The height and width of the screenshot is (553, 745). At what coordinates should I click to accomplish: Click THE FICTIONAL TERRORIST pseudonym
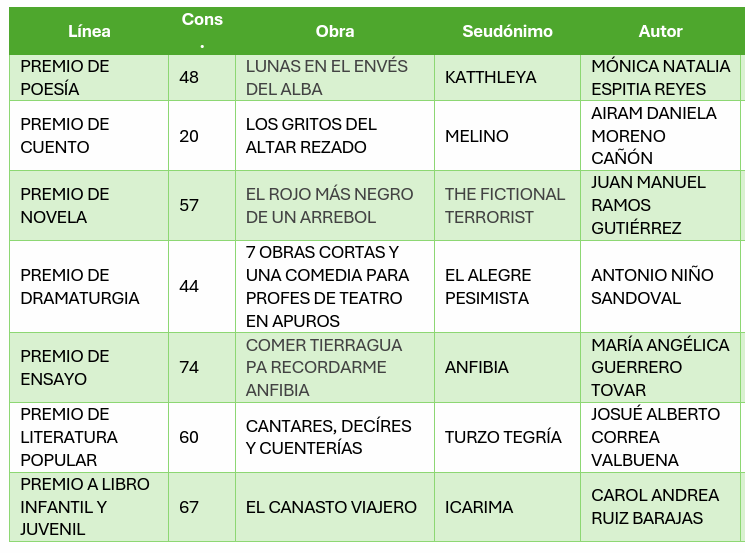(x=505, y=205)
